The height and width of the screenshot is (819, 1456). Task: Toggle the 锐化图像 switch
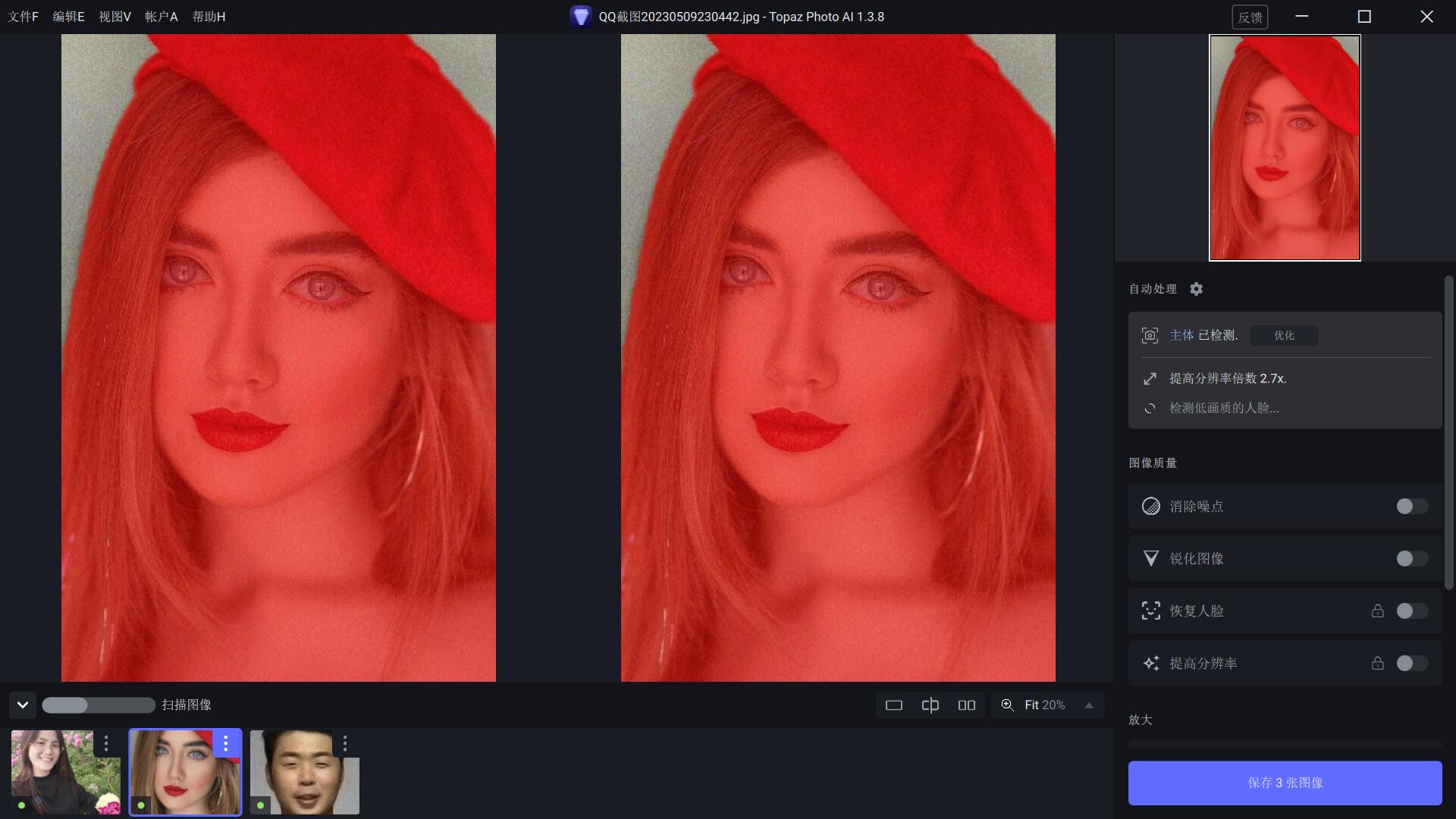click(1412, 559)
